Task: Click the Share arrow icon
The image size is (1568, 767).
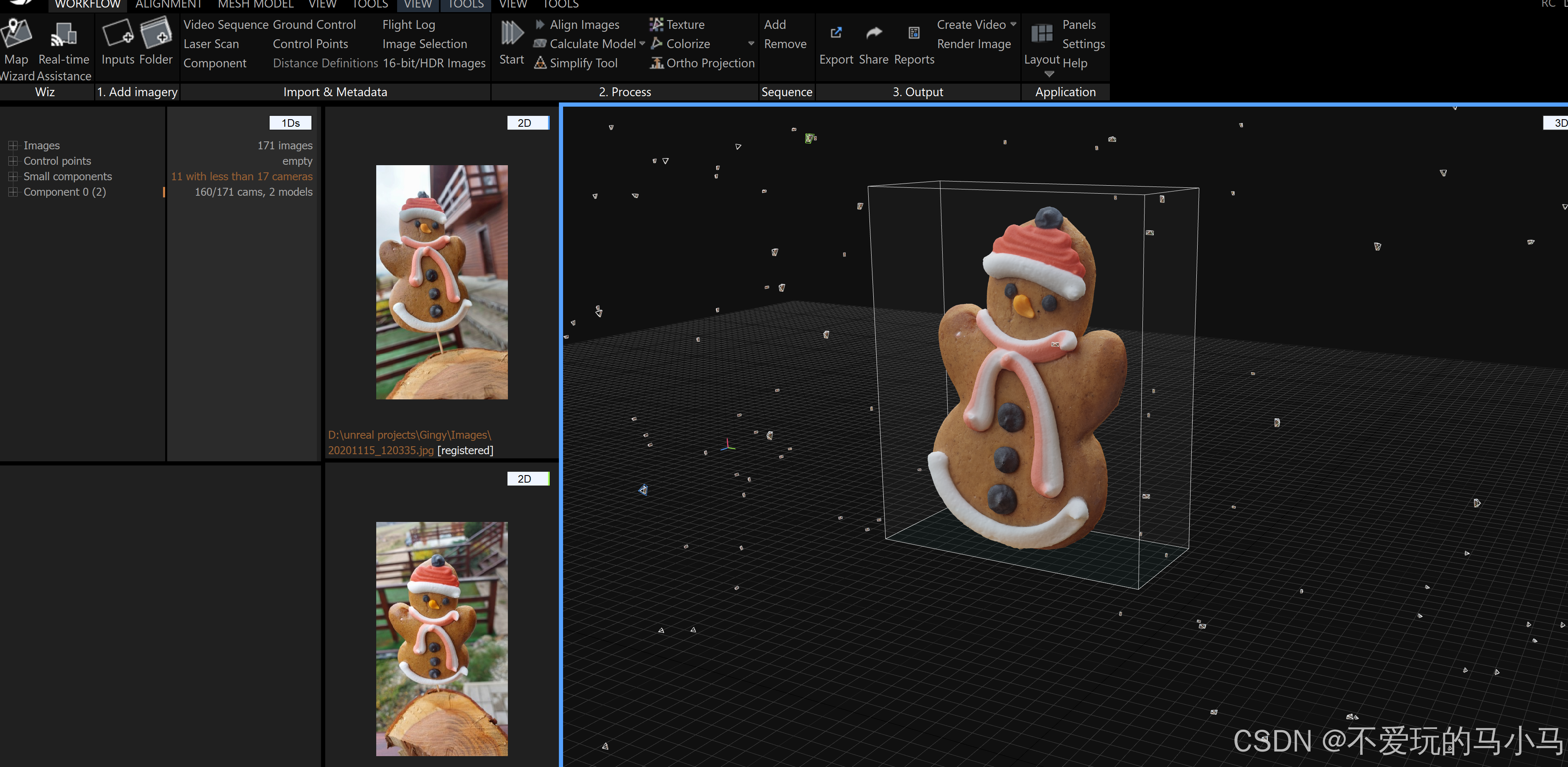Action: point(874,33)
